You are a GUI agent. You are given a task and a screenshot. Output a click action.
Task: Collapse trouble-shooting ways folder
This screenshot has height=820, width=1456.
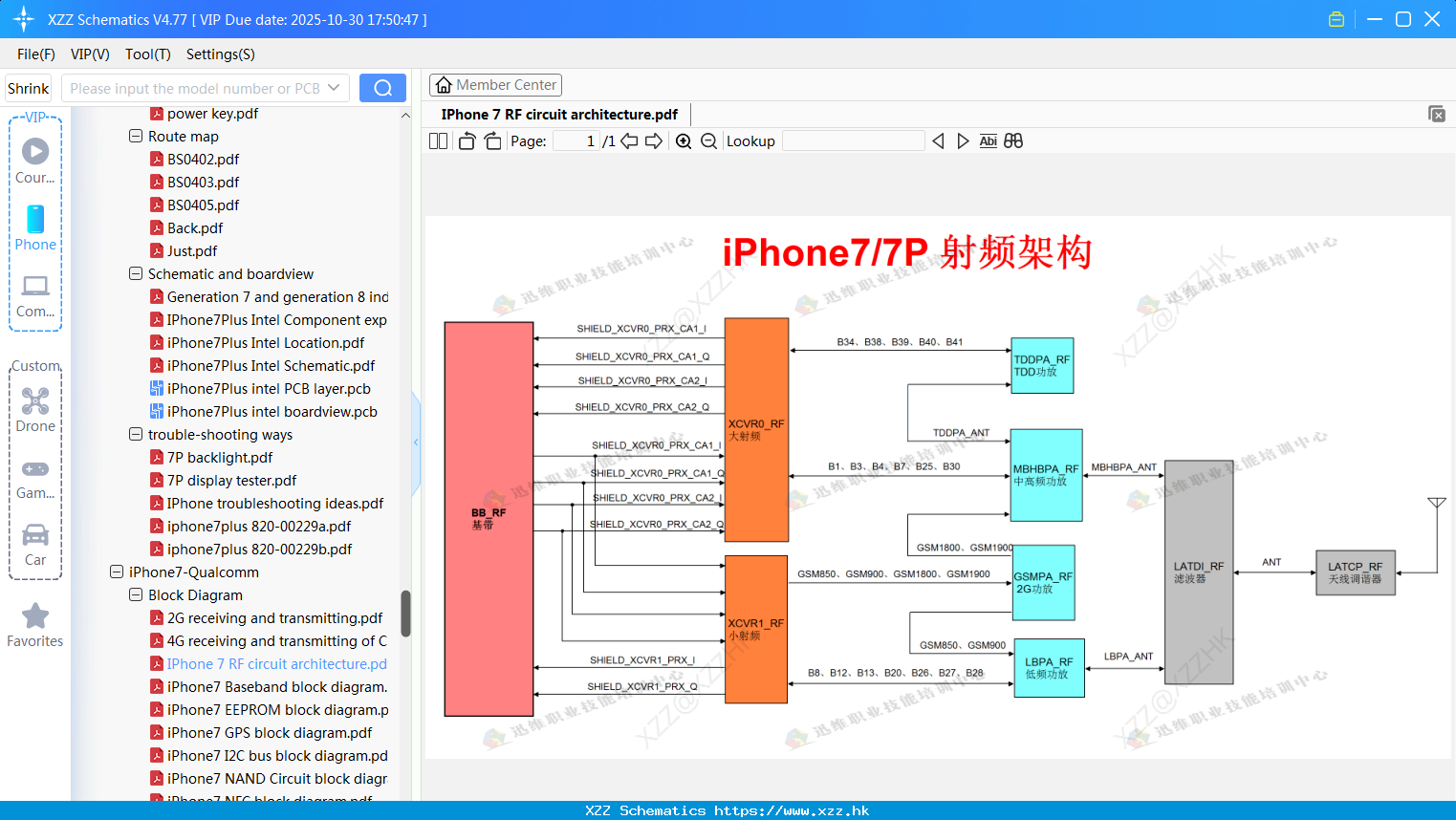[x=136, y=435]
